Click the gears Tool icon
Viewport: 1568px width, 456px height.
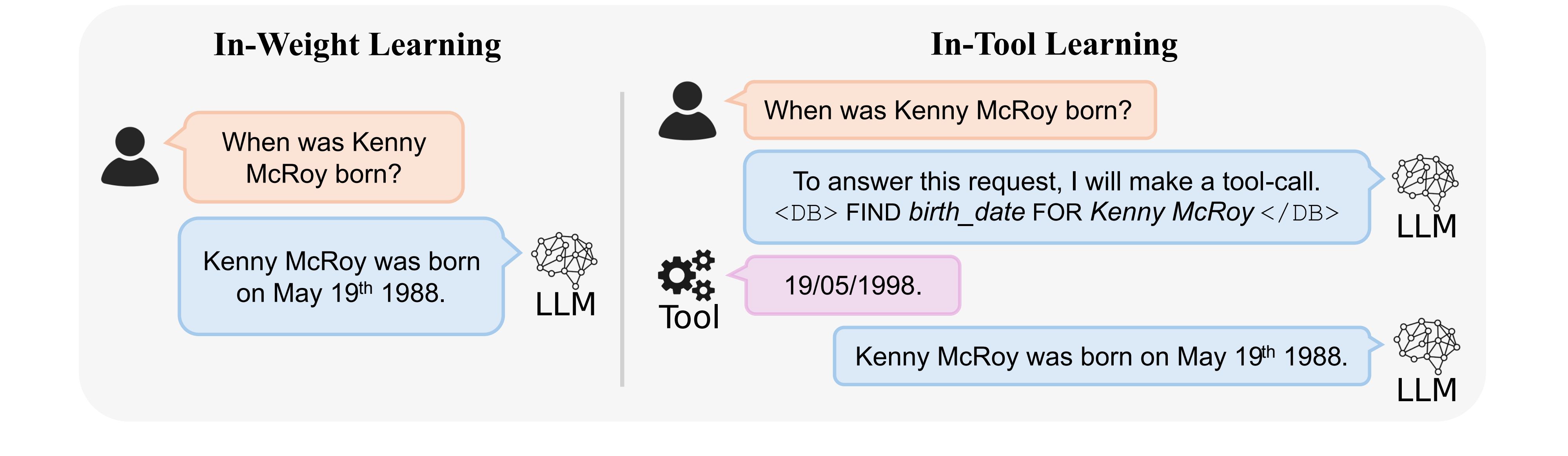click(x=687, y=275)
